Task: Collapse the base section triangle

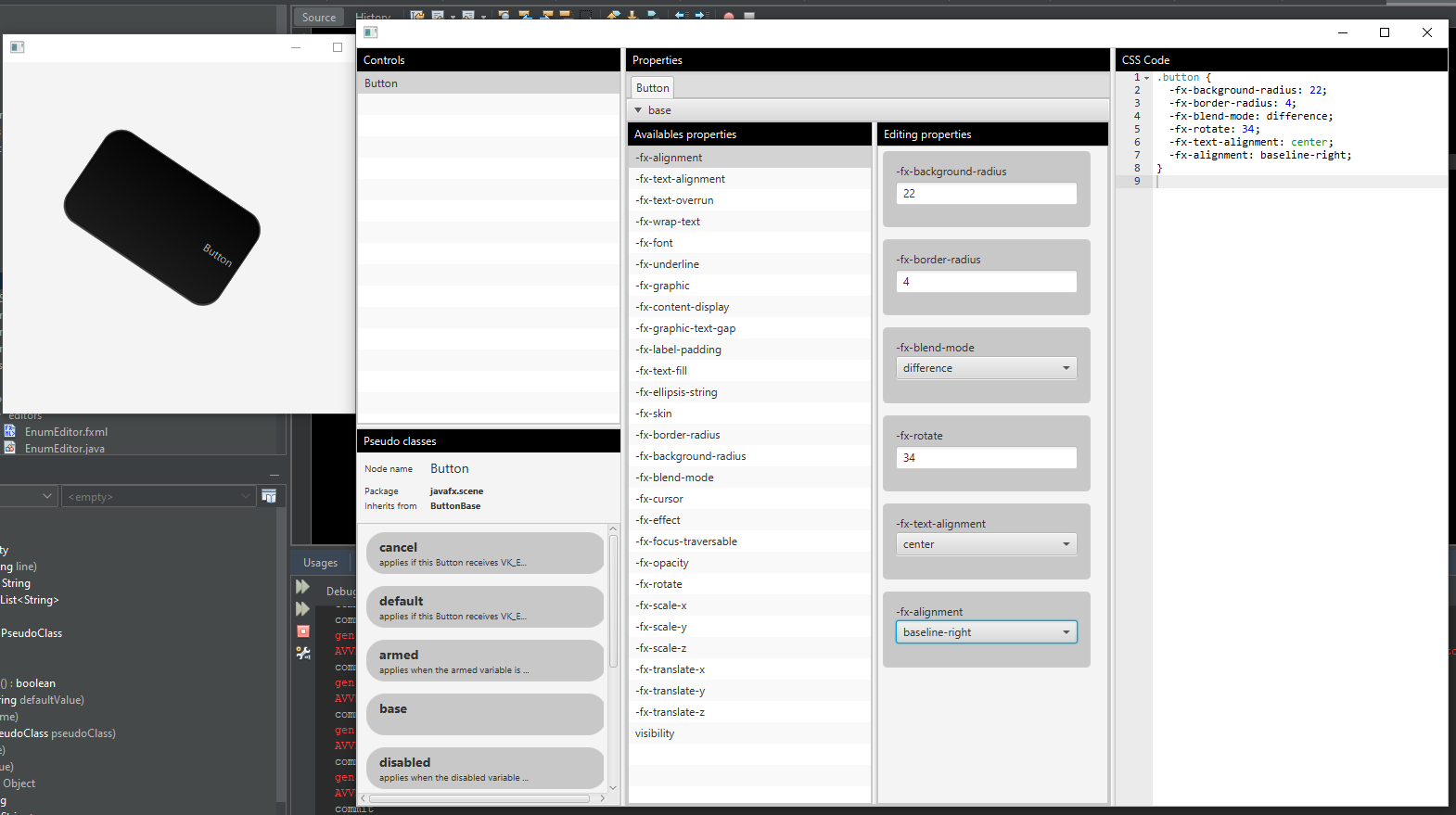Action: (638, 110)
